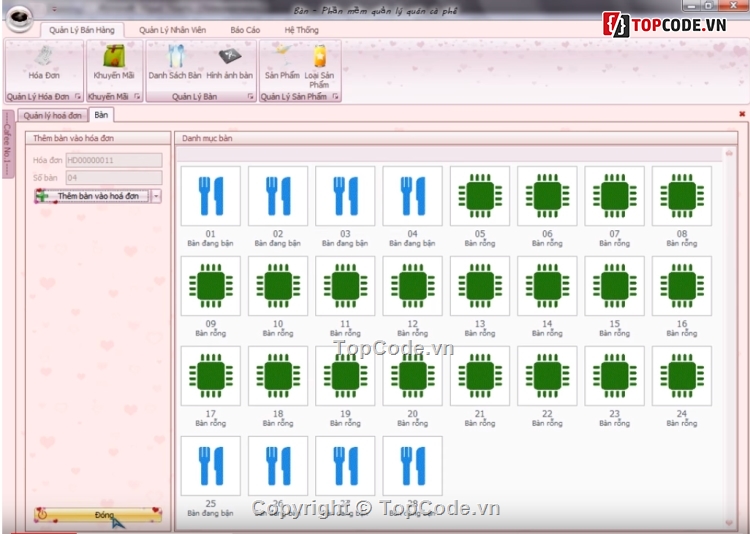Click the Số bàn input field

(x=113, y=177)
